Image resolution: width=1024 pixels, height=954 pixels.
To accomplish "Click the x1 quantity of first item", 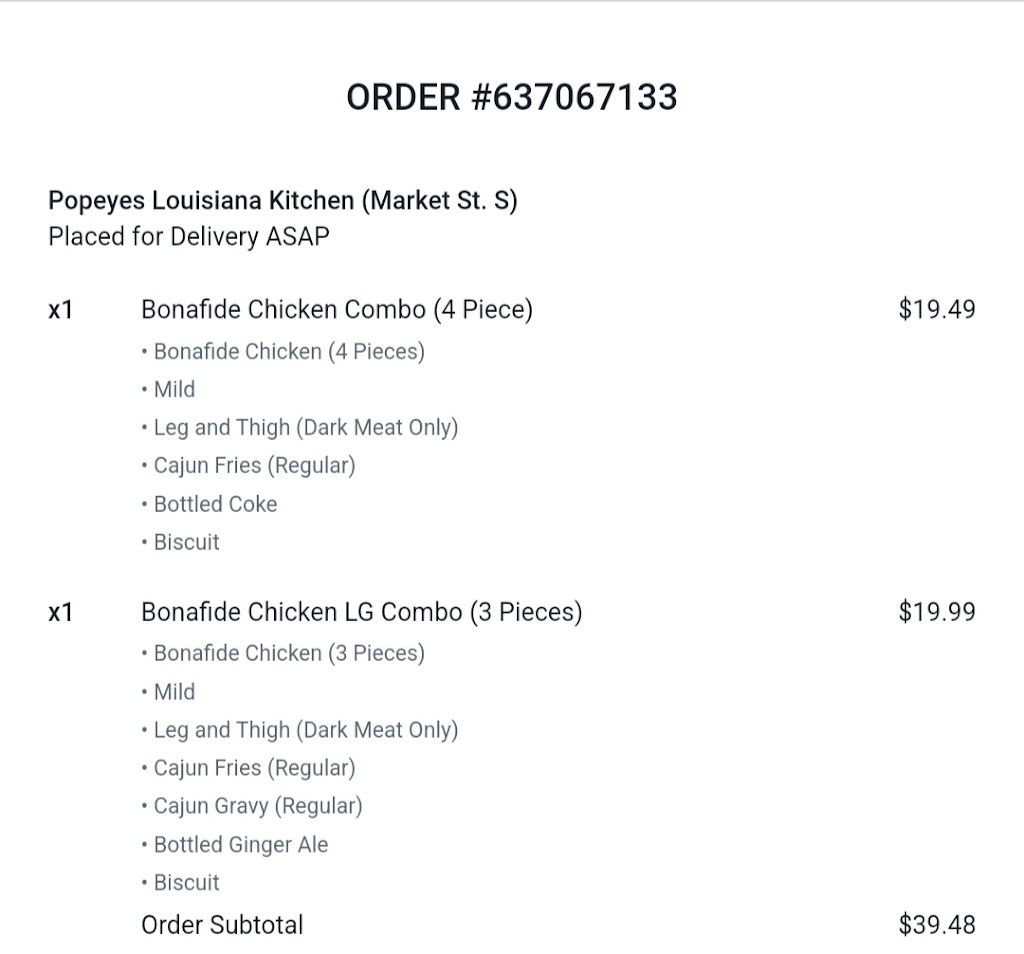I will tap(61, 310).
